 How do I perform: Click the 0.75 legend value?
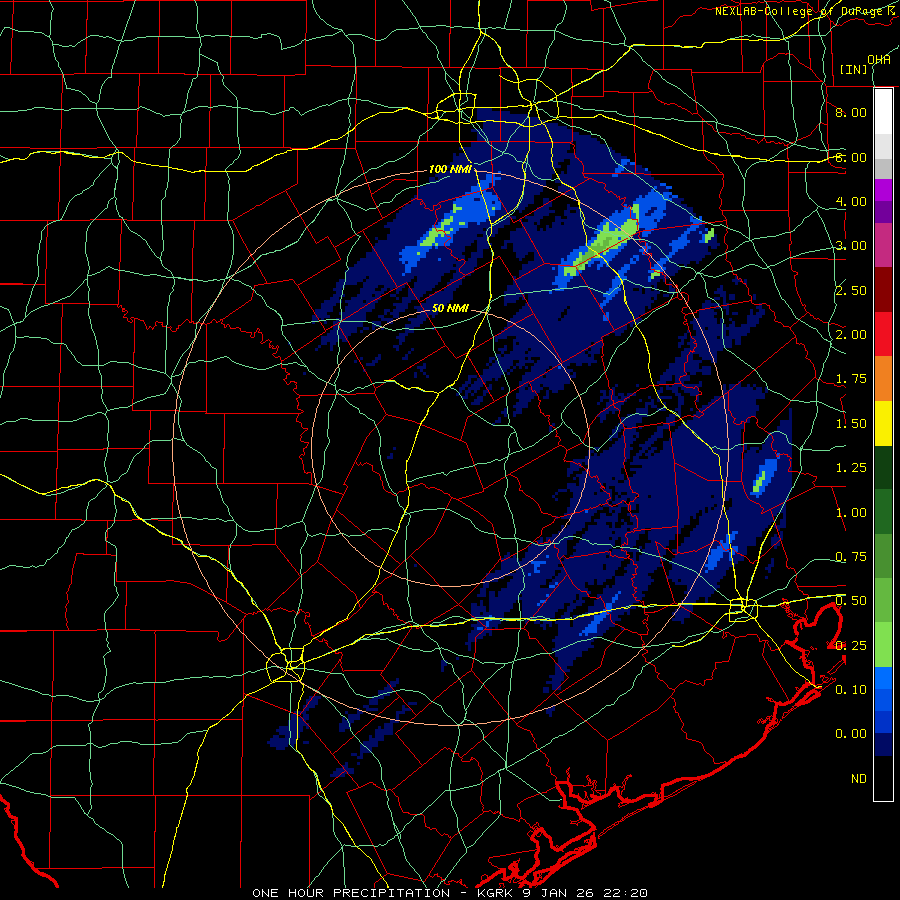point(851,557)
